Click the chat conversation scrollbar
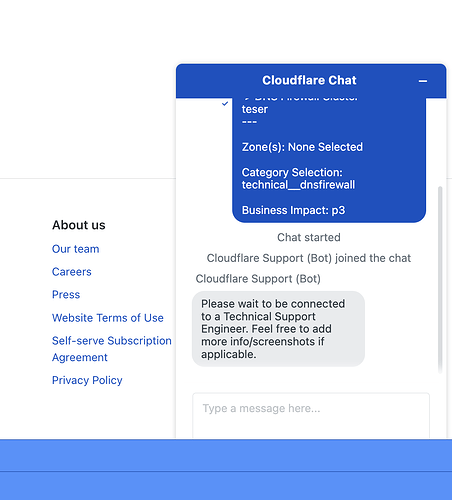452x500 pixels. point(440,279)
